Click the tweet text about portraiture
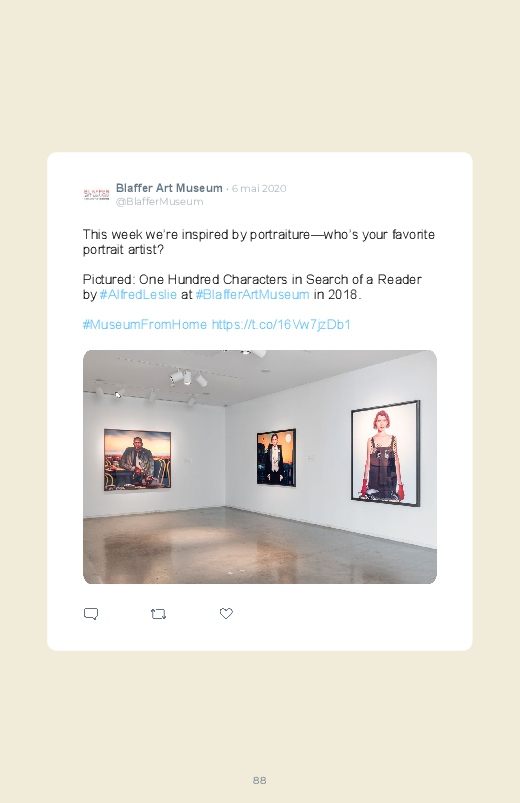 coord(259,242)
